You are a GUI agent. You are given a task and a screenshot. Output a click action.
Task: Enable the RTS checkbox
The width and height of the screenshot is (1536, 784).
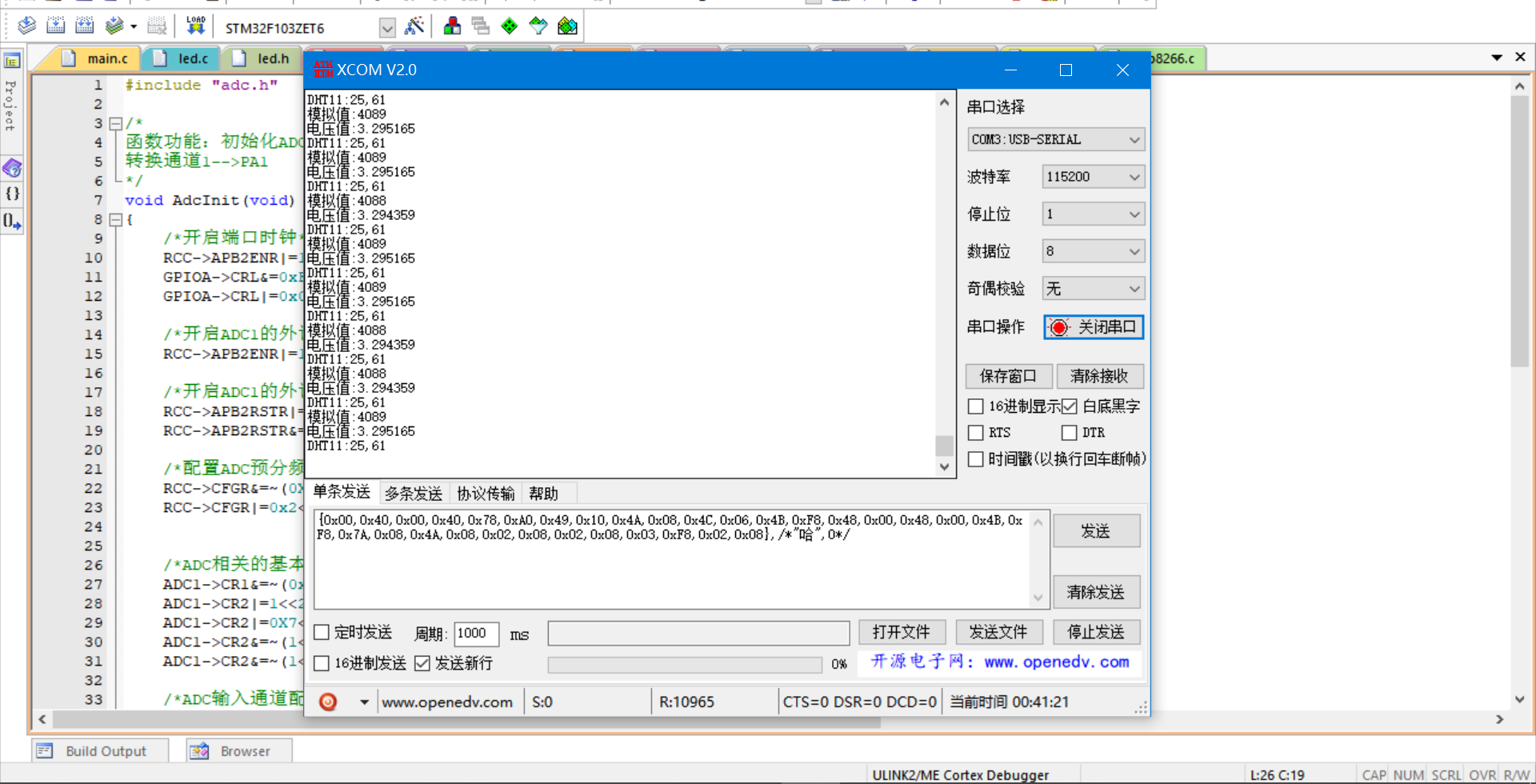pos(975,433)
